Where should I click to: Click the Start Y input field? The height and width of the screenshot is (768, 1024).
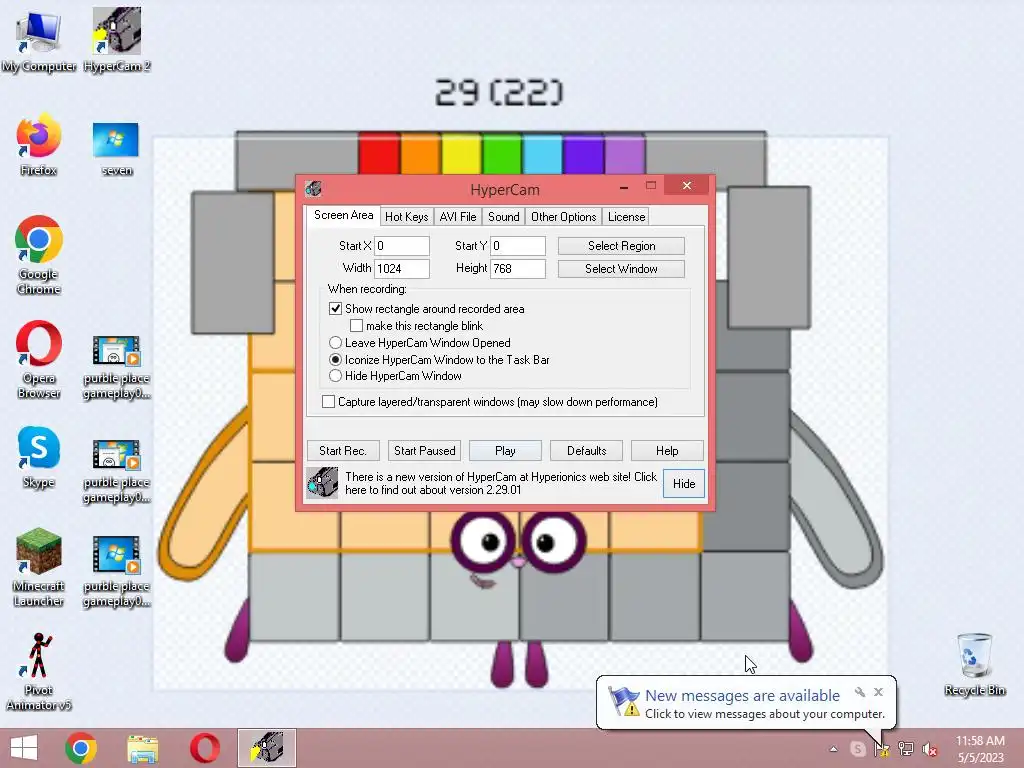click(x=518, y=246)
